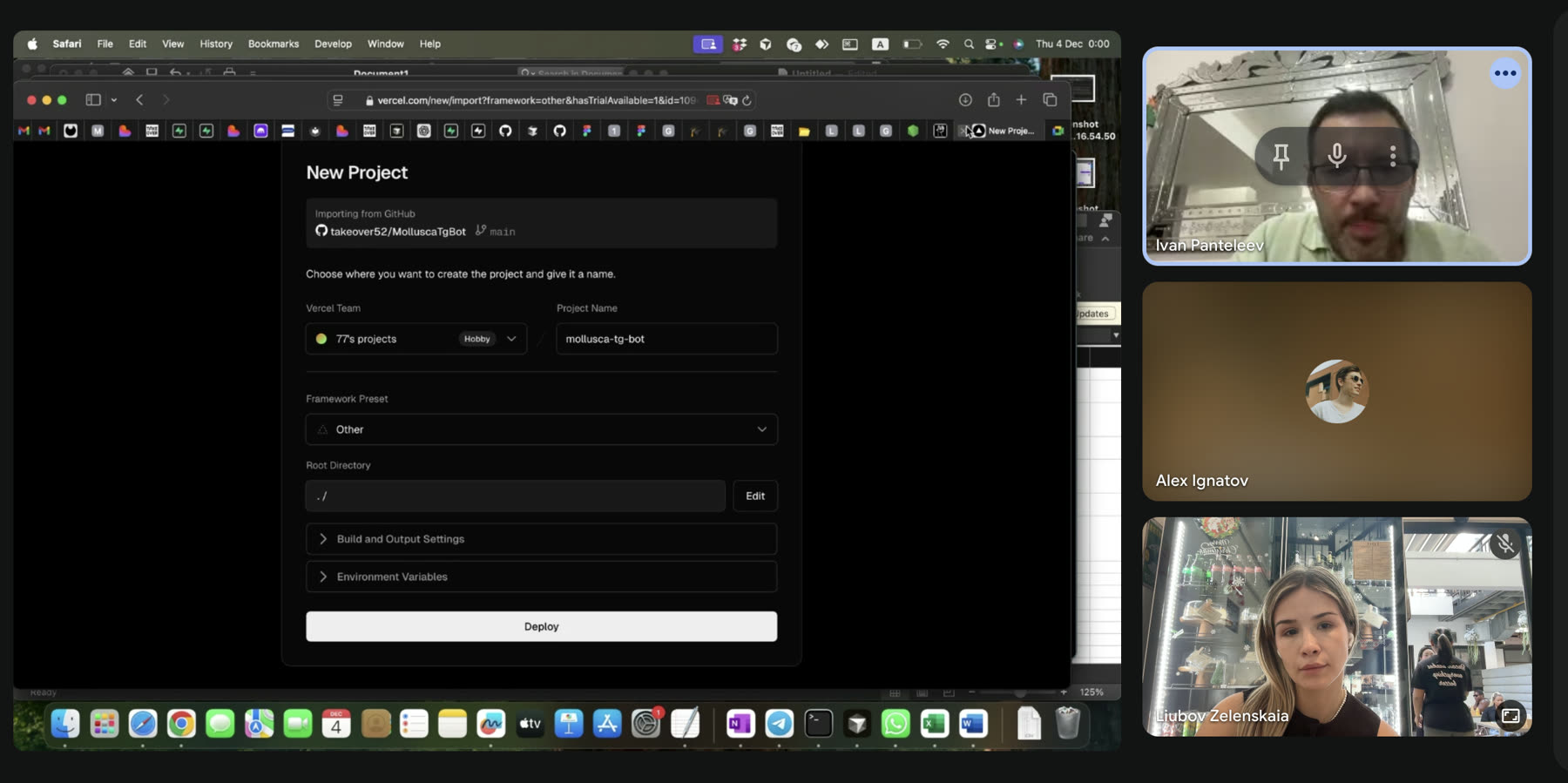Go back in Safari
This screenshot has height=783, width=1568.
139,100
